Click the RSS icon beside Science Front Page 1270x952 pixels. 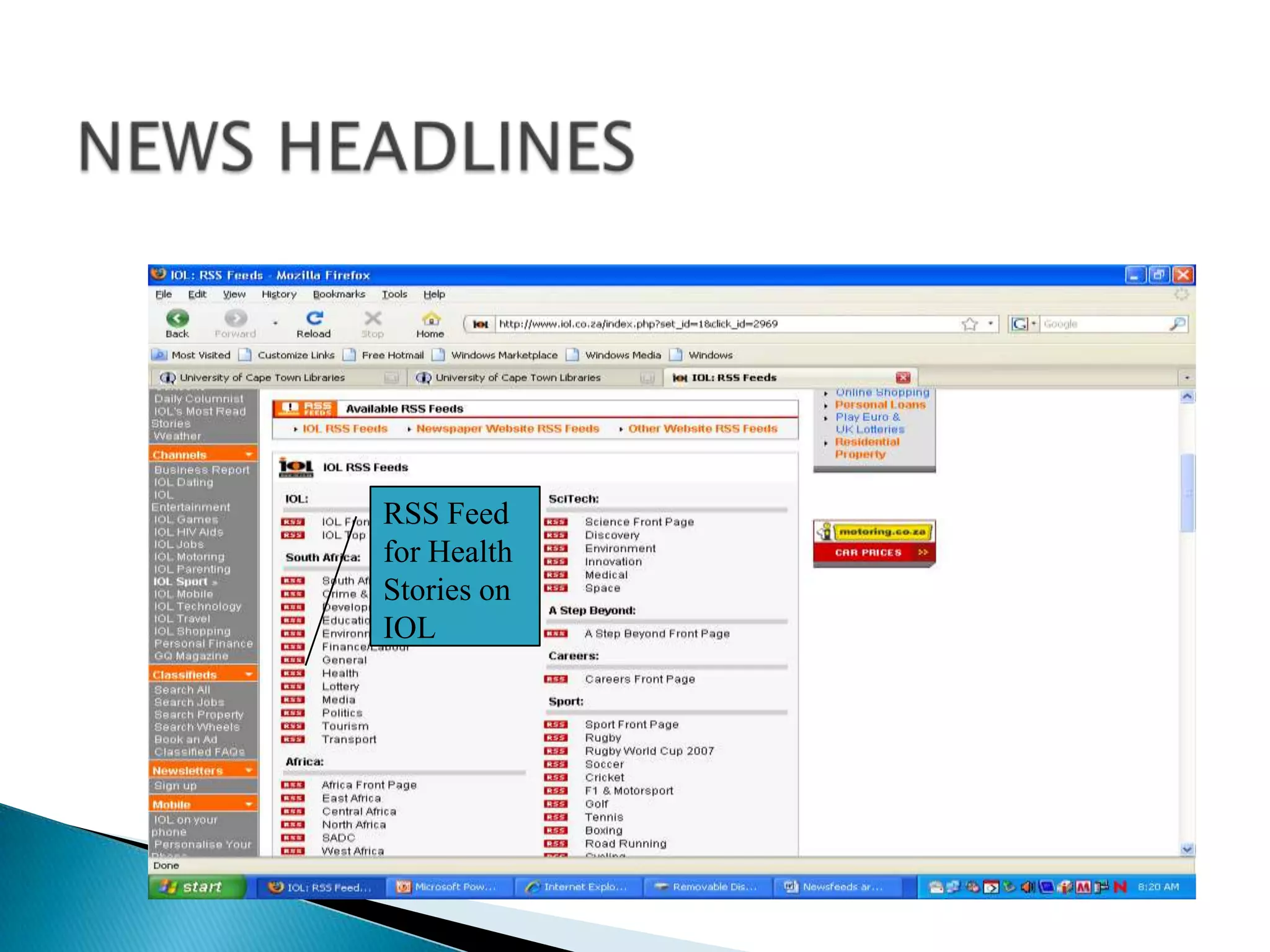556,522
